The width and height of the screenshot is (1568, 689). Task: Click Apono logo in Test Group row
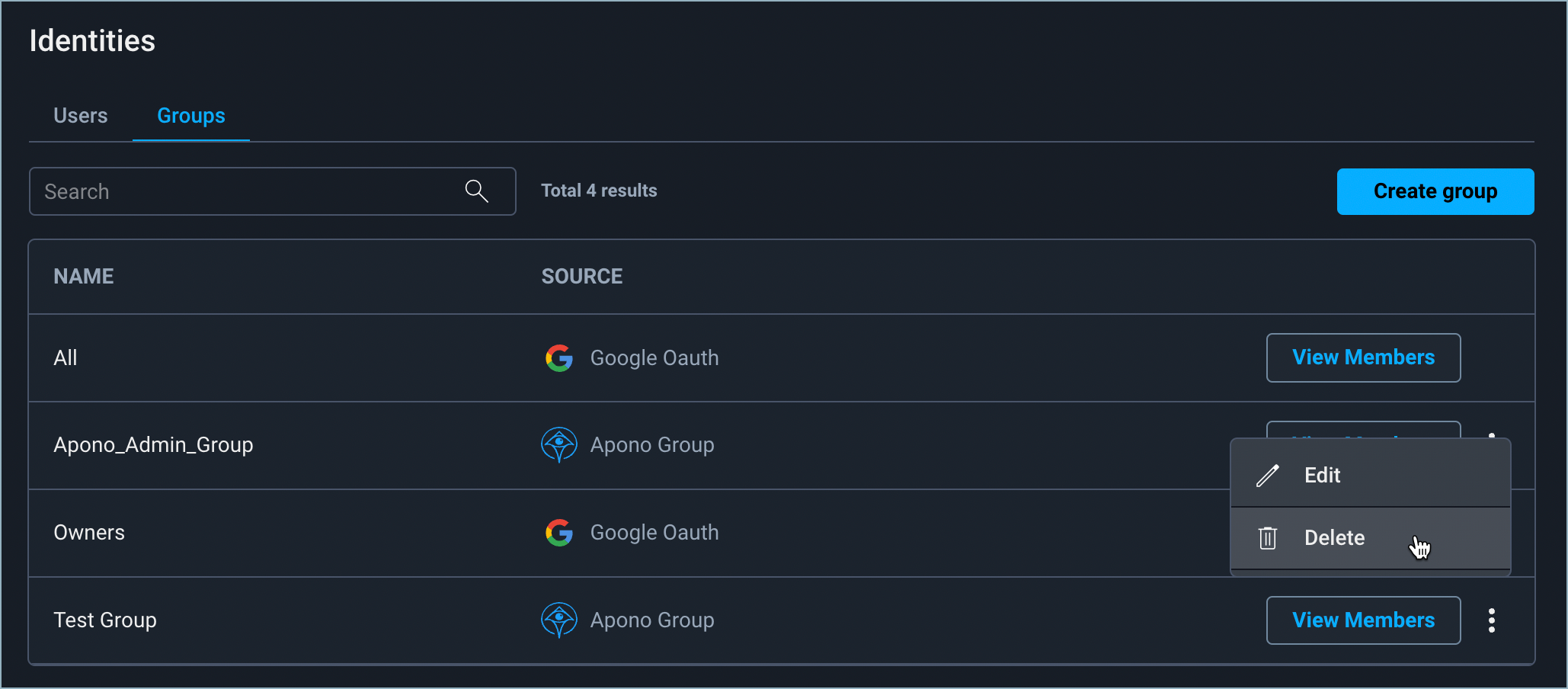pos(558,620)
